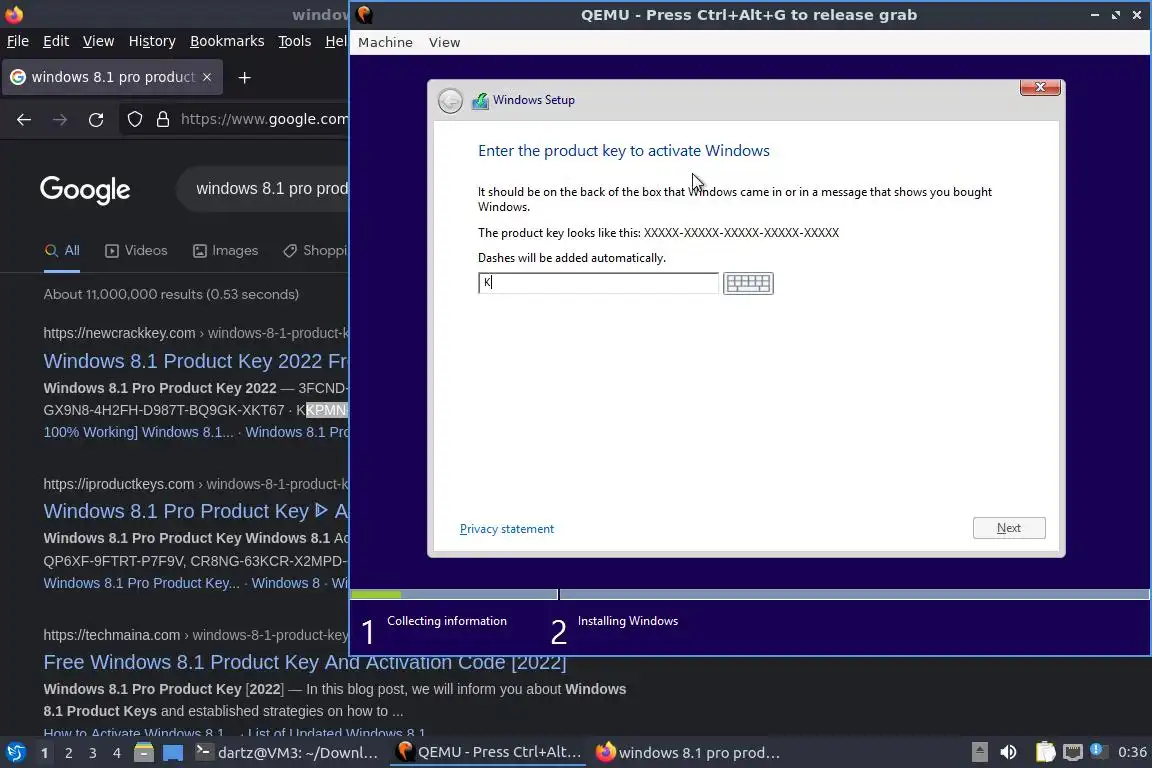This screenshot has width=1152, height=768.
Task: Click the Google logo
Action: point(85,190)
